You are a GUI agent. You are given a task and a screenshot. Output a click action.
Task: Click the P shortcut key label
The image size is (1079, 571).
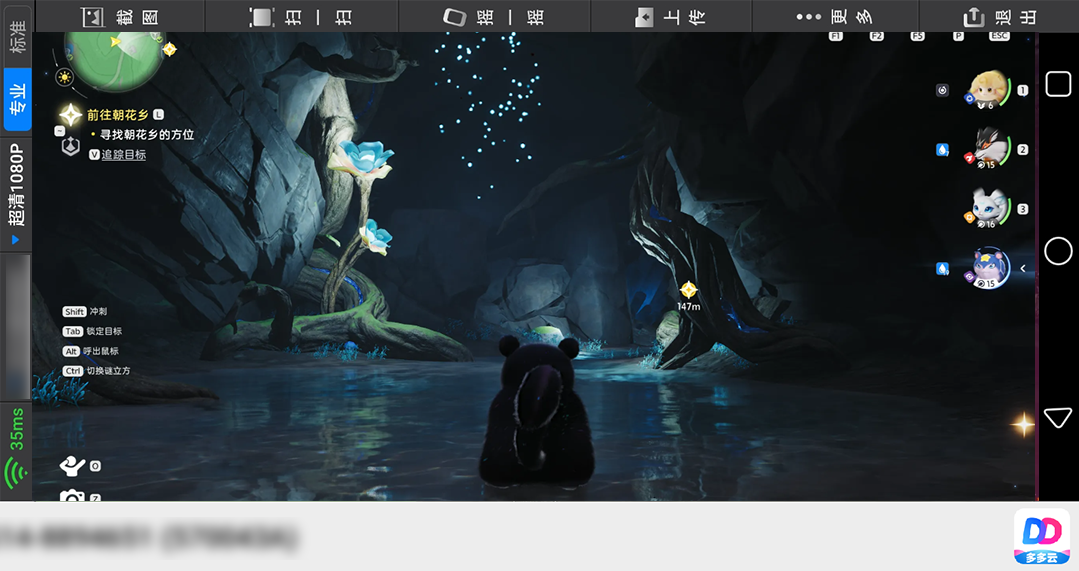pos(958,36)
